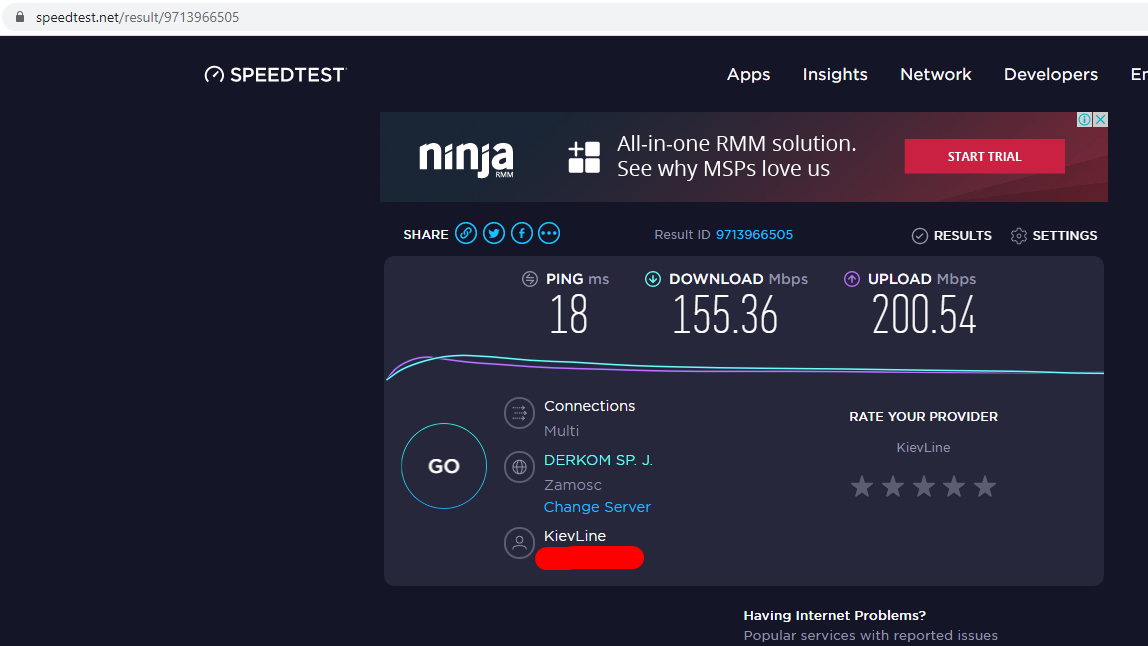This screenshot has height=646, width=1148.
Task: Click the ping icon
Action: 529,279
